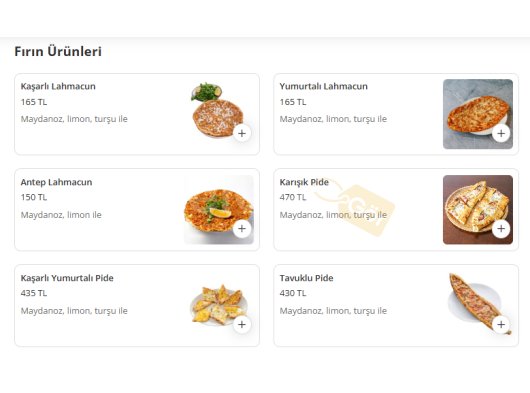View the Antep Lahmacun image
Image resolution: width=530 pixels, height=393 pixels.
coord(219,210)
